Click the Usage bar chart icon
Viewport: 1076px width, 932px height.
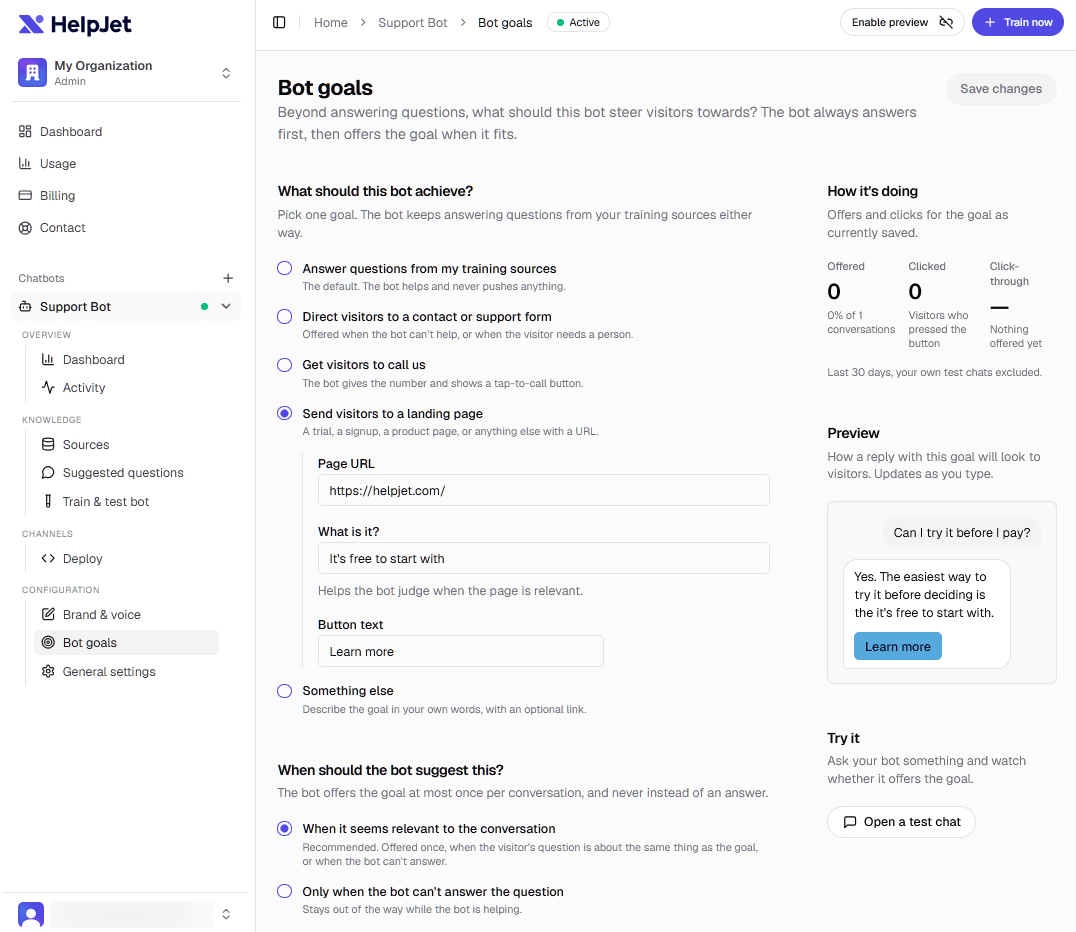(x=25, y=163)
